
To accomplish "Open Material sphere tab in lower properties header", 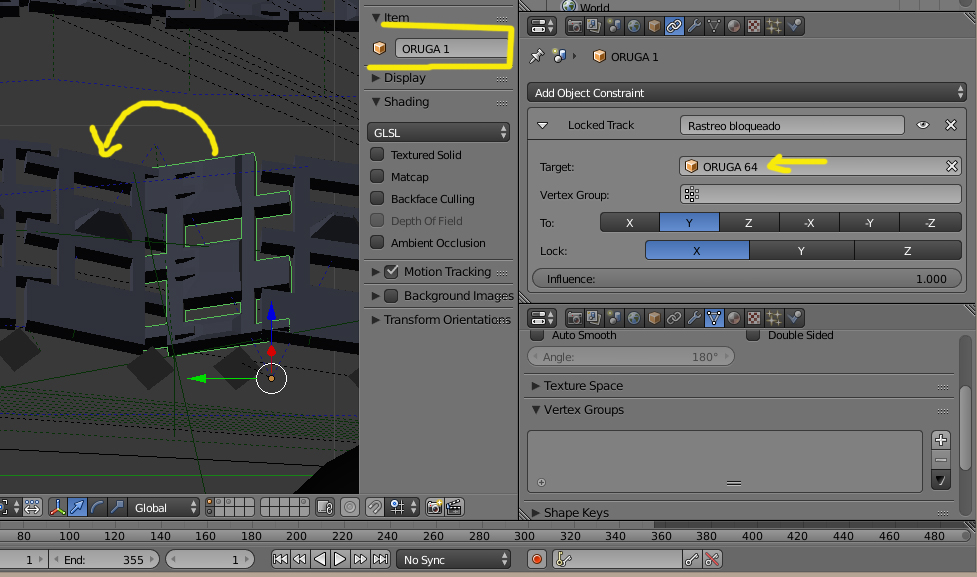I will (x=733, y=318).
